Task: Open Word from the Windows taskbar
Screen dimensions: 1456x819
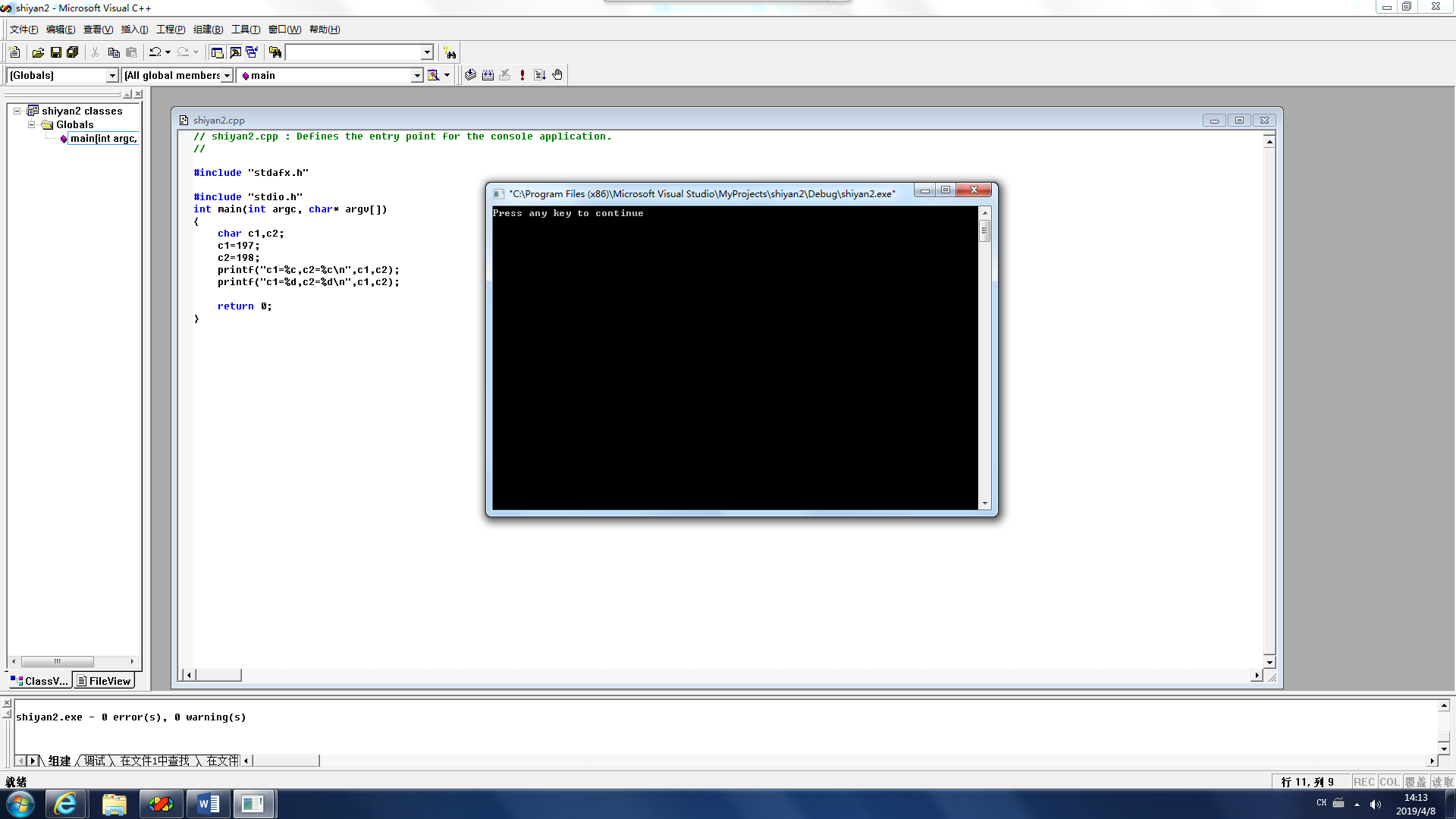Action: tap(208, 804)
